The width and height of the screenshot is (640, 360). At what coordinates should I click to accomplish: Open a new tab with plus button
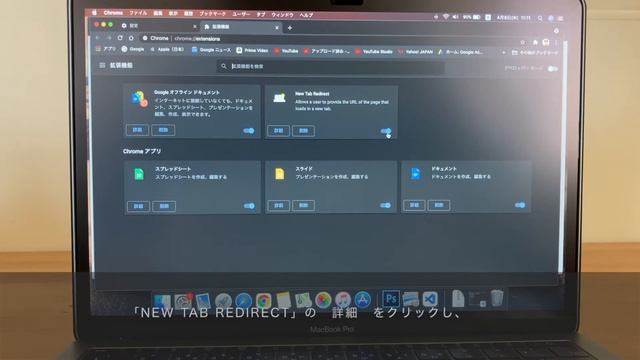click(290, 28)
